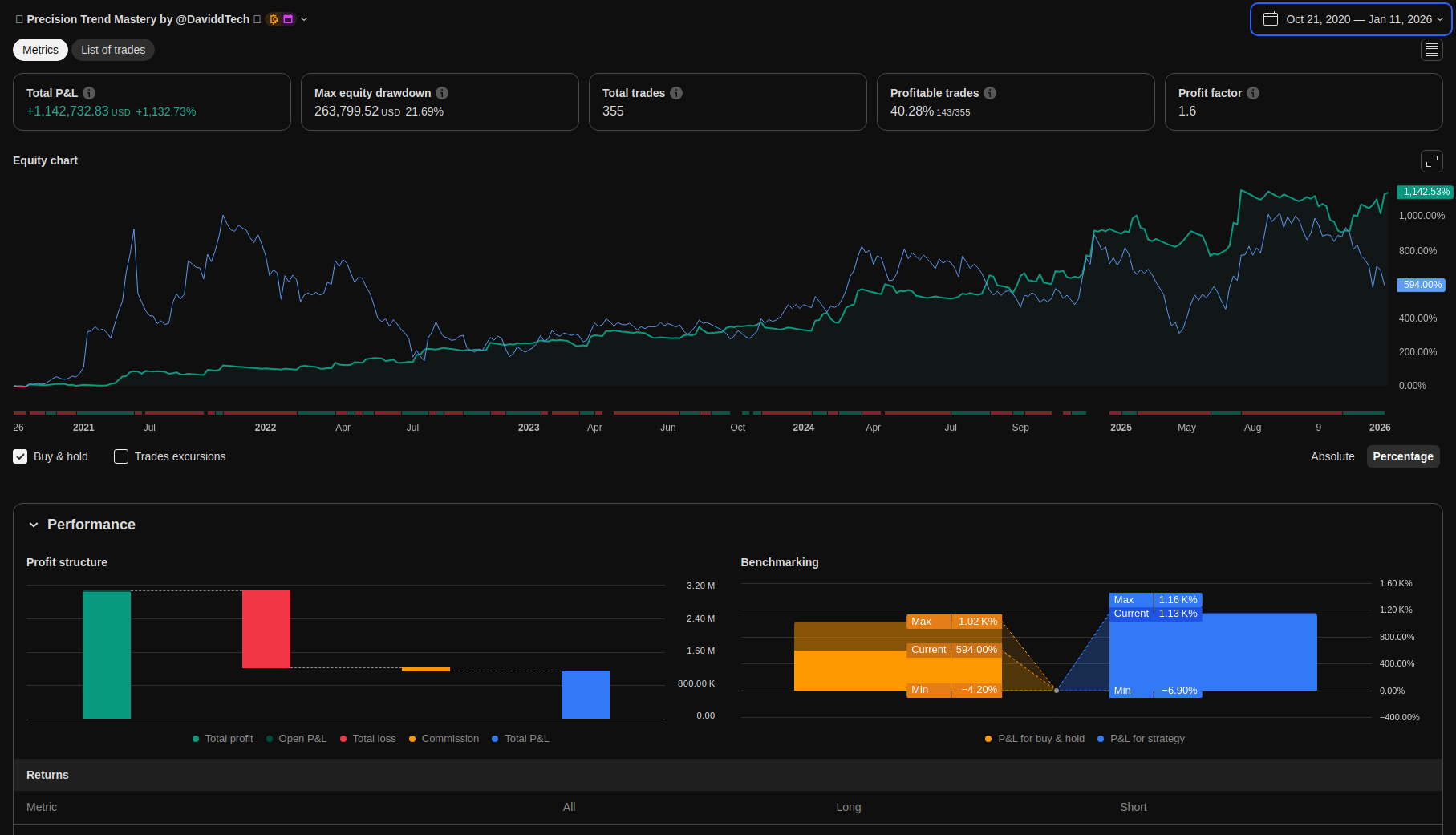
Task: Click the blue Total P&L bar
Action: [585, 695]
